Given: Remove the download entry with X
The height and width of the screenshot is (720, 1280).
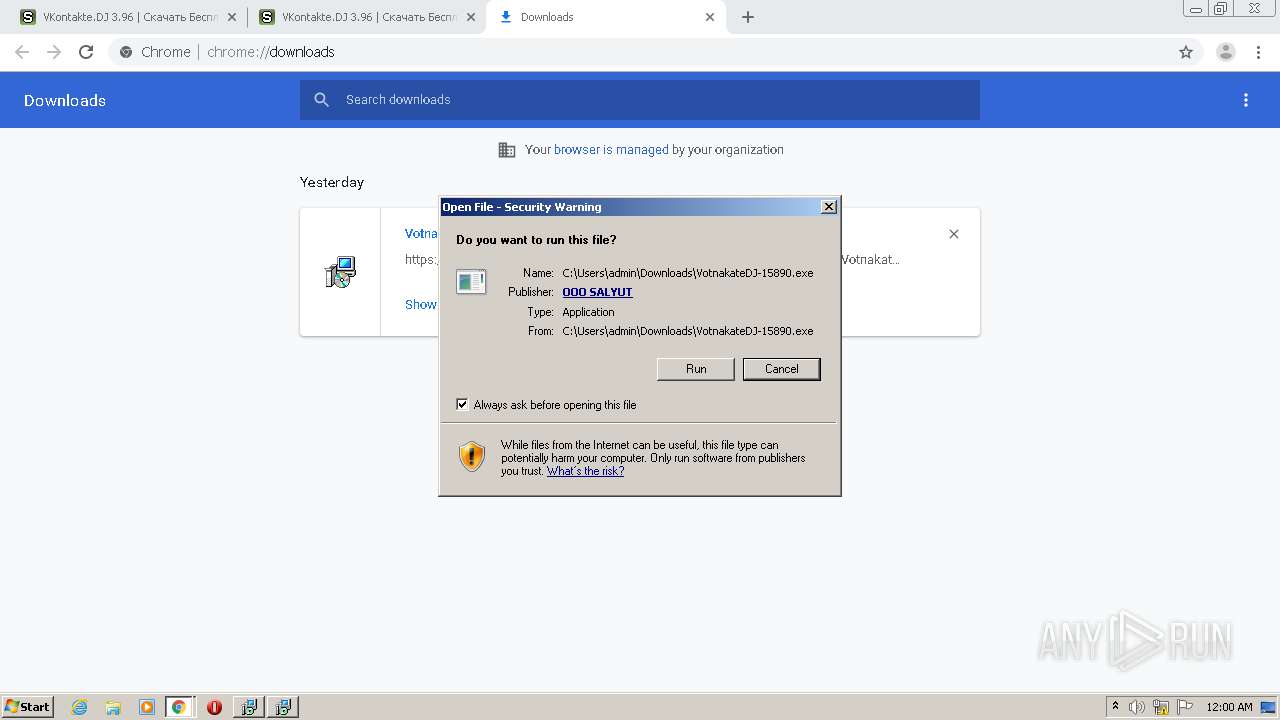Looking at the screenshot, I should coord(954,234).
